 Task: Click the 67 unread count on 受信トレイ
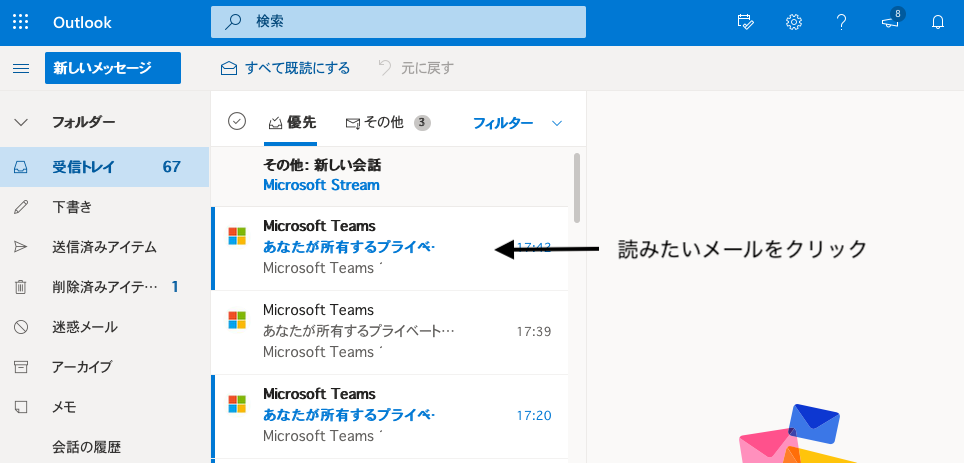click(x=172, y=167)
